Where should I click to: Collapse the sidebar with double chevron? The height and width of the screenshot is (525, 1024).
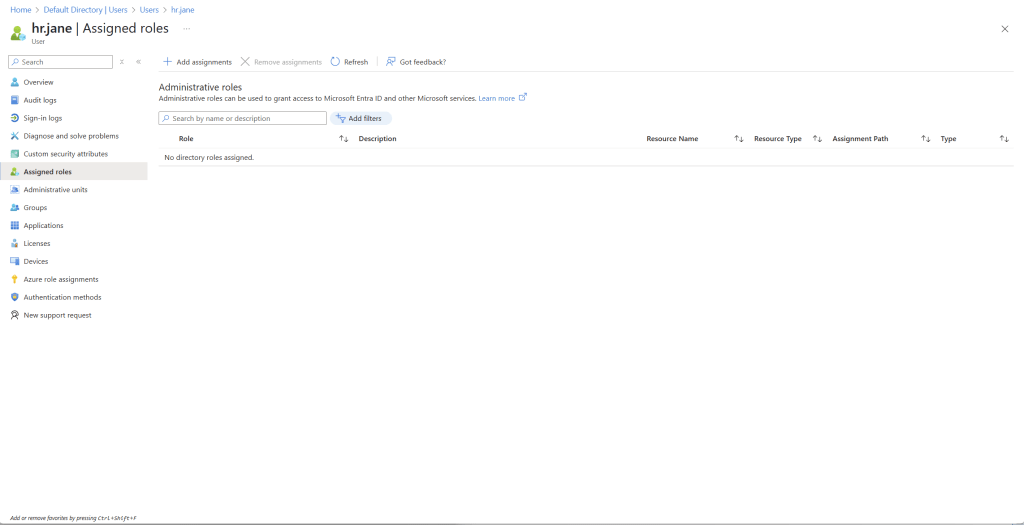(x=138, y=62)
